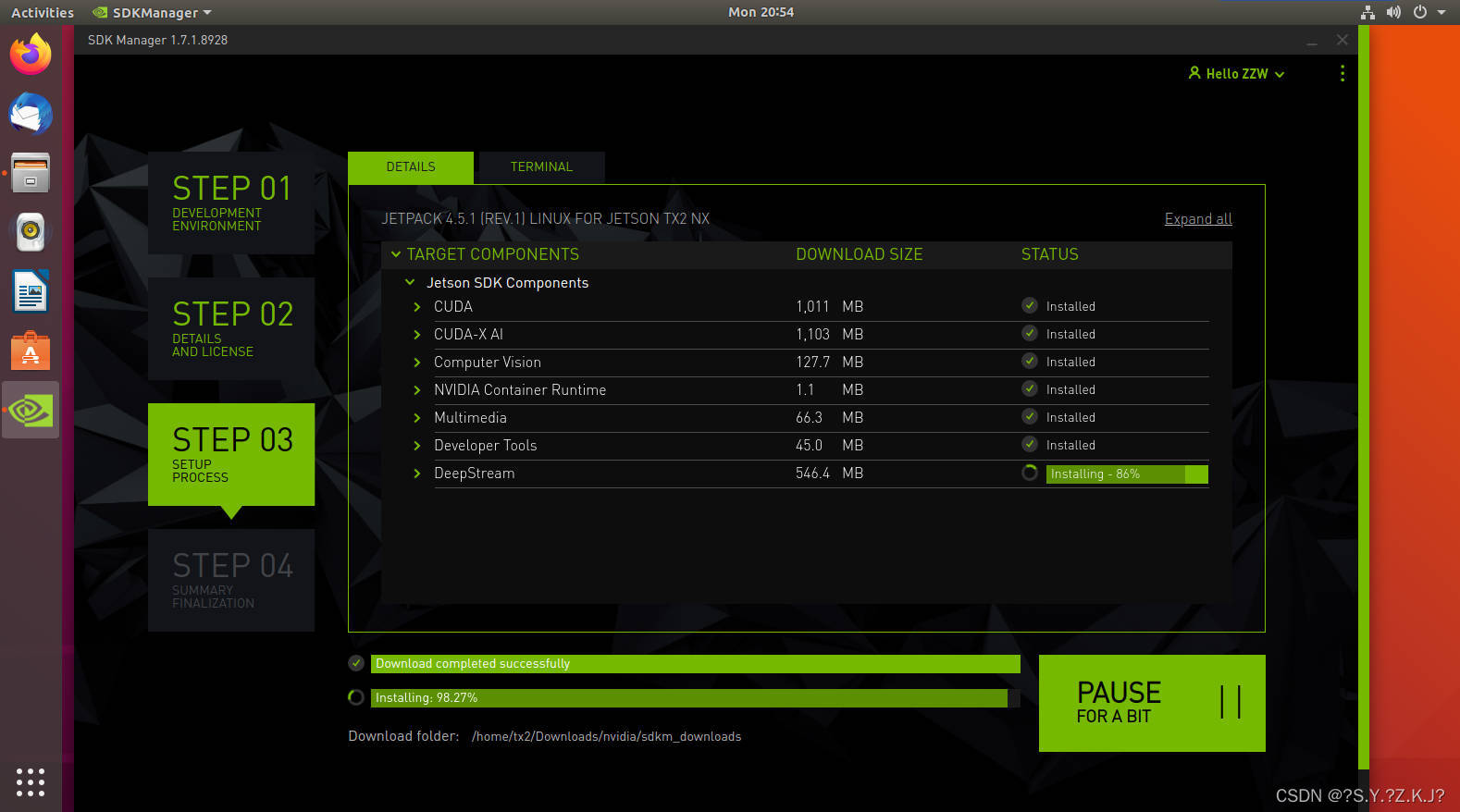Open the Hello ZZW account dropdown

1237,73
